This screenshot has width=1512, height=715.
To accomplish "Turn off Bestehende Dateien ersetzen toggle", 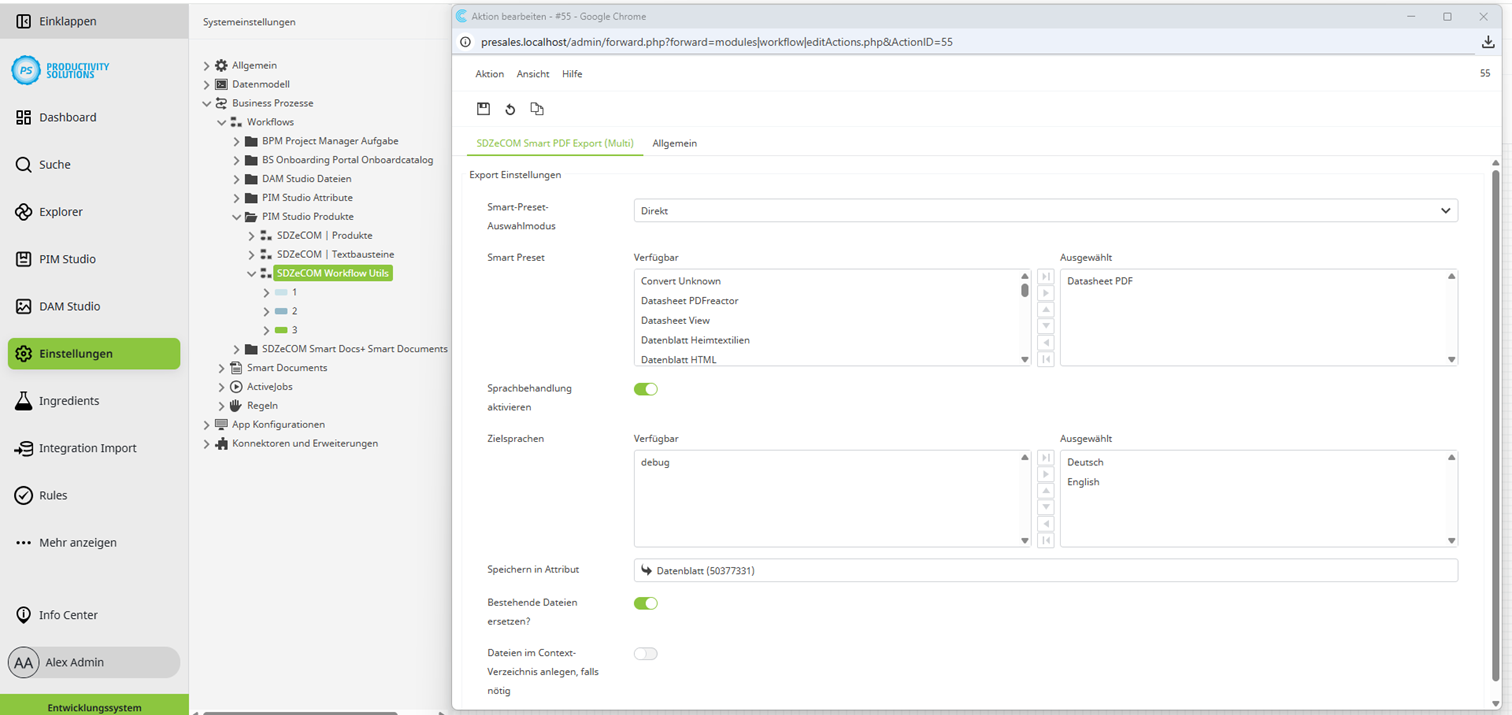I will coord(646,603).
